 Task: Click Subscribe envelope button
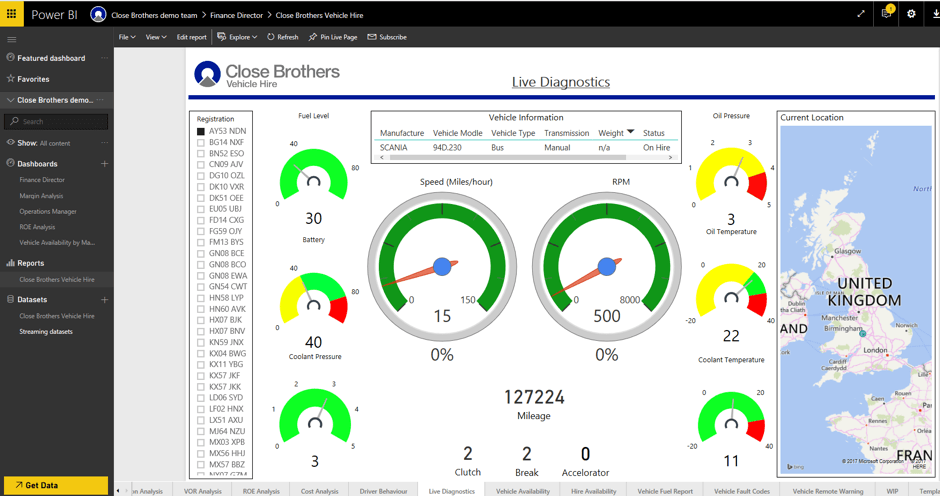[387, 37]
